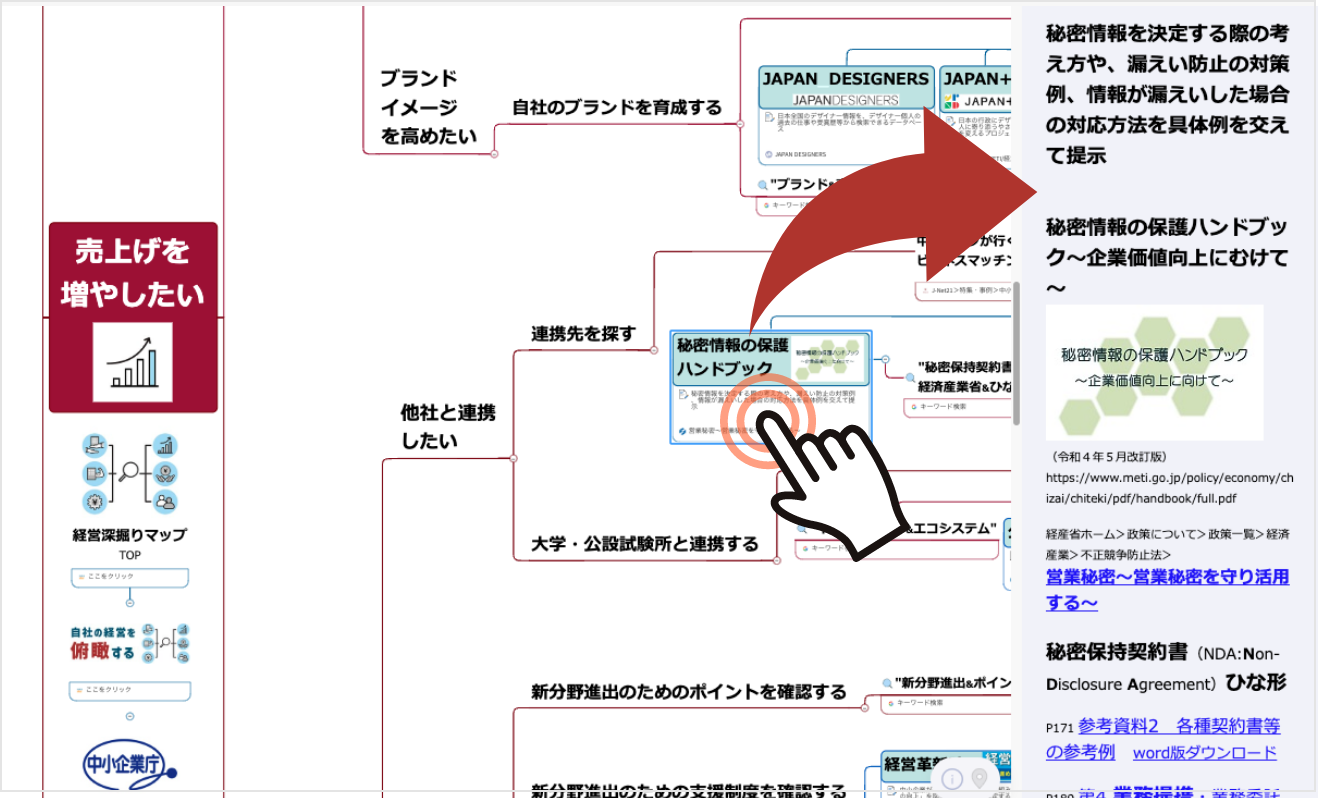
Task: Select 新分野進出のためのポイントを確認する topic
Action: (x=689, y=691)
